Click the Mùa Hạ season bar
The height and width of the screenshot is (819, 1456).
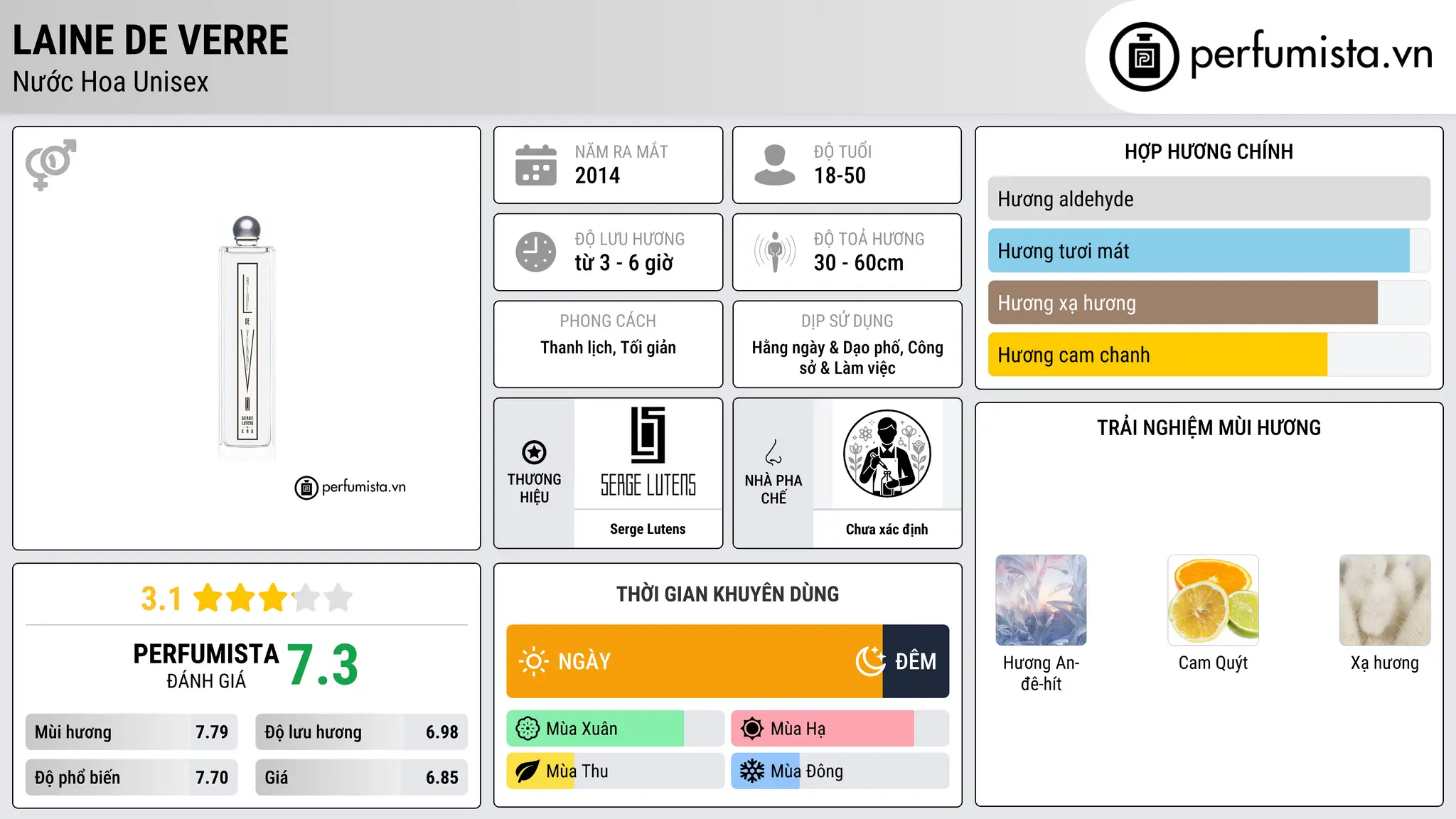coord(840,729)
